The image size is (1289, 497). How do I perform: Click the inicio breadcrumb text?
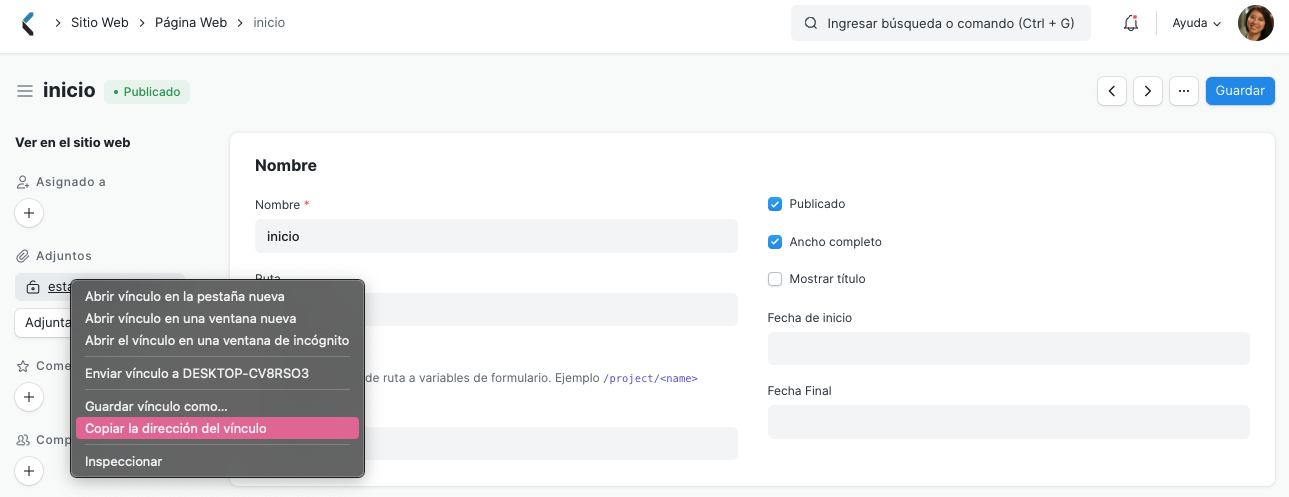click(269, 22)
